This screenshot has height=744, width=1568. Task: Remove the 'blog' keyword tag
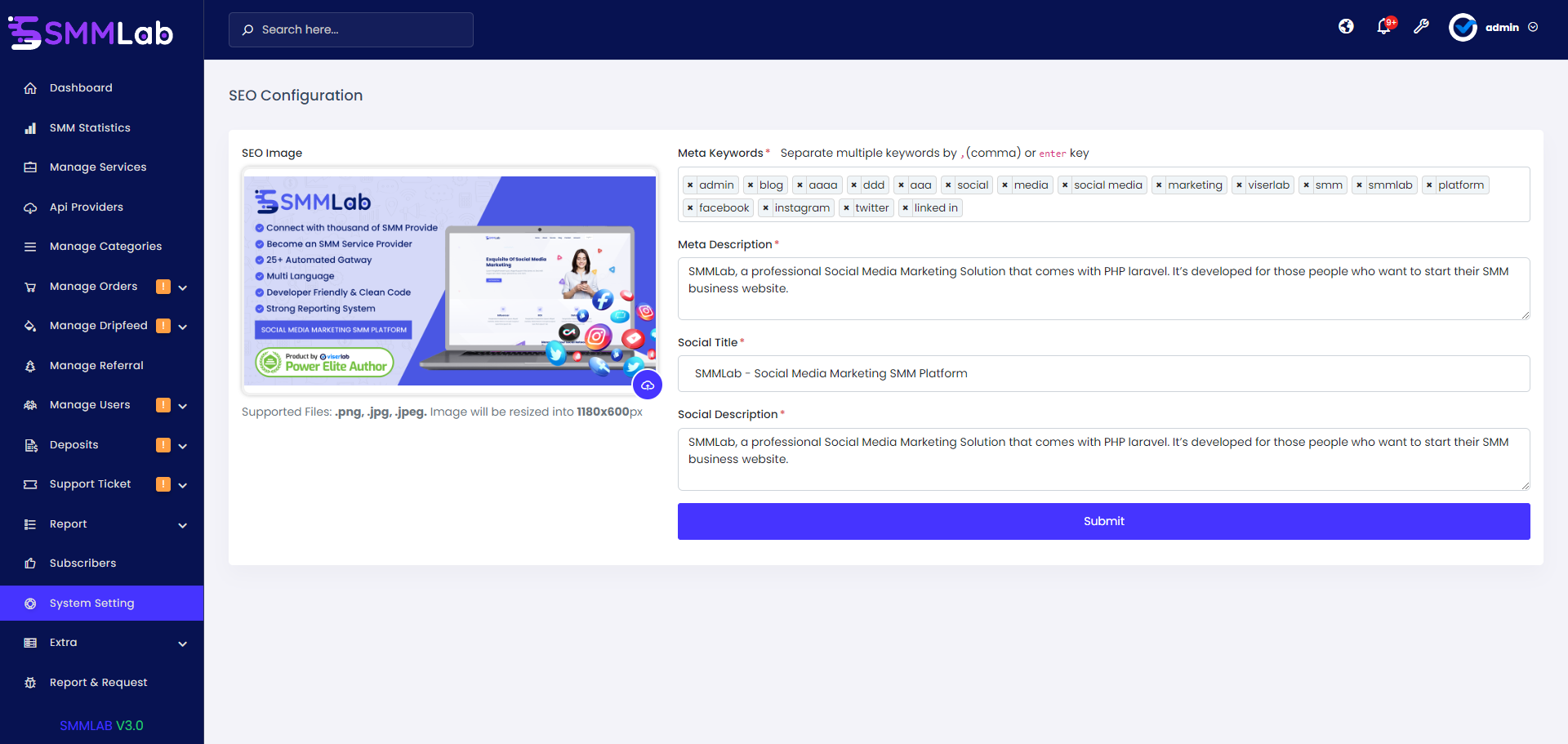(x=751, y=185)
